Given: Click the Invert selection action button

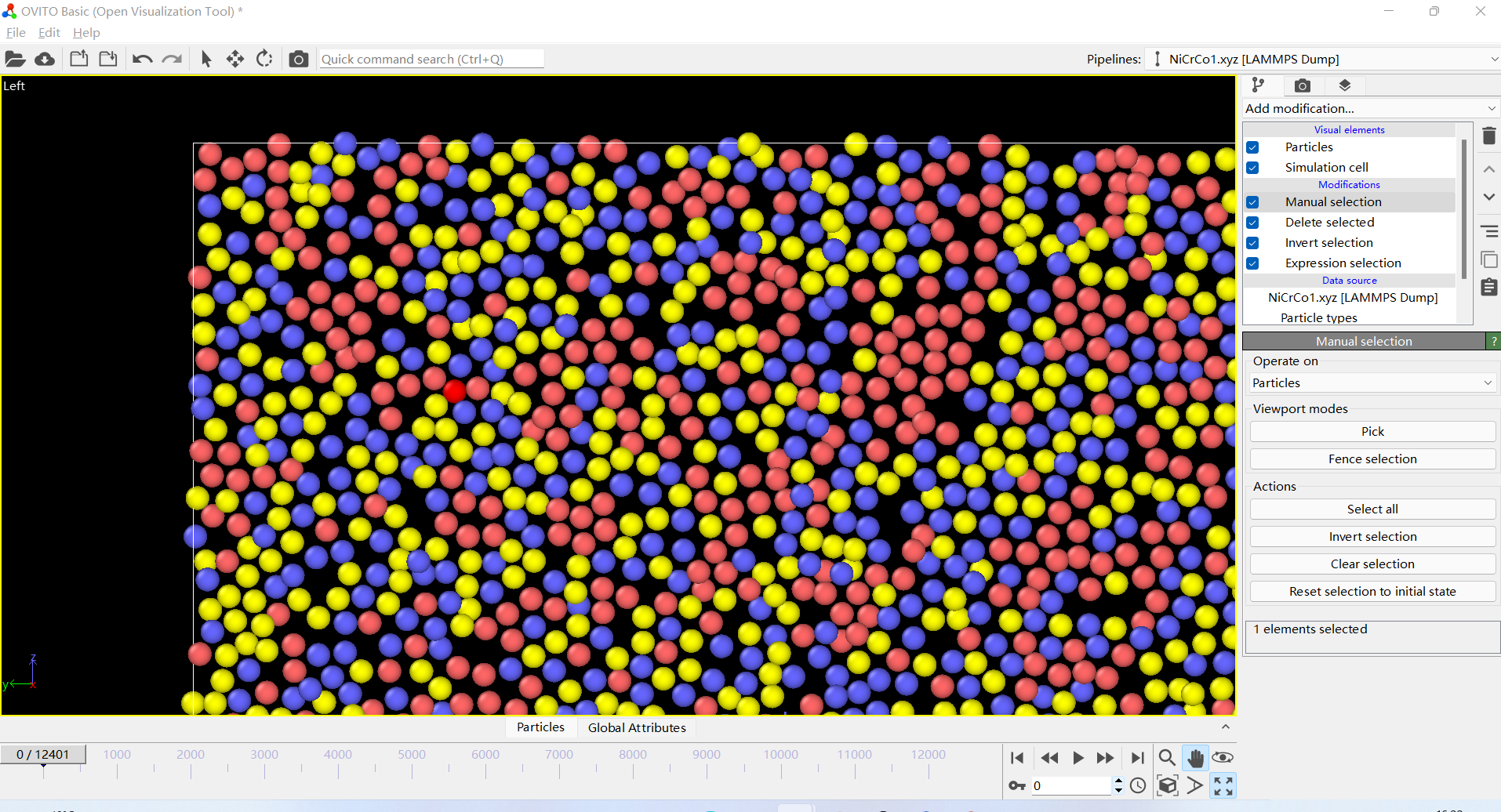Looking at the screenshot, I should 1372,536.
